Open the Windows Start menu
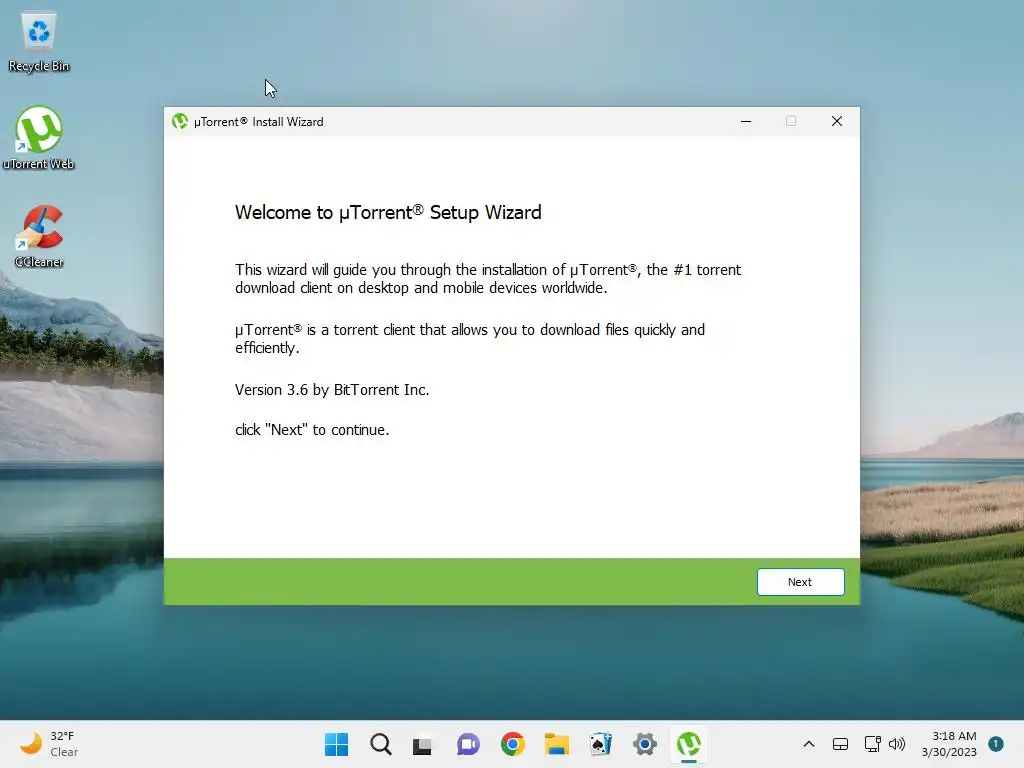This screenshot has width=1024, height=768. click(x=336, y=744)
